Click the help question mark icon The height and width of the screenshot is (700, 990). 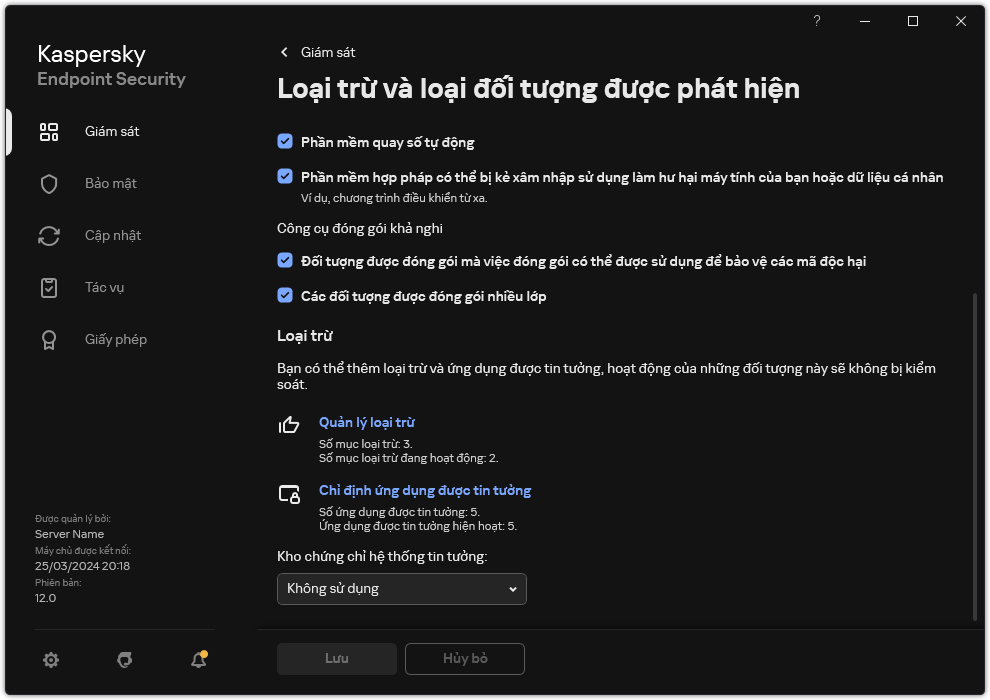pyautogui.click(x=817, y=21)
